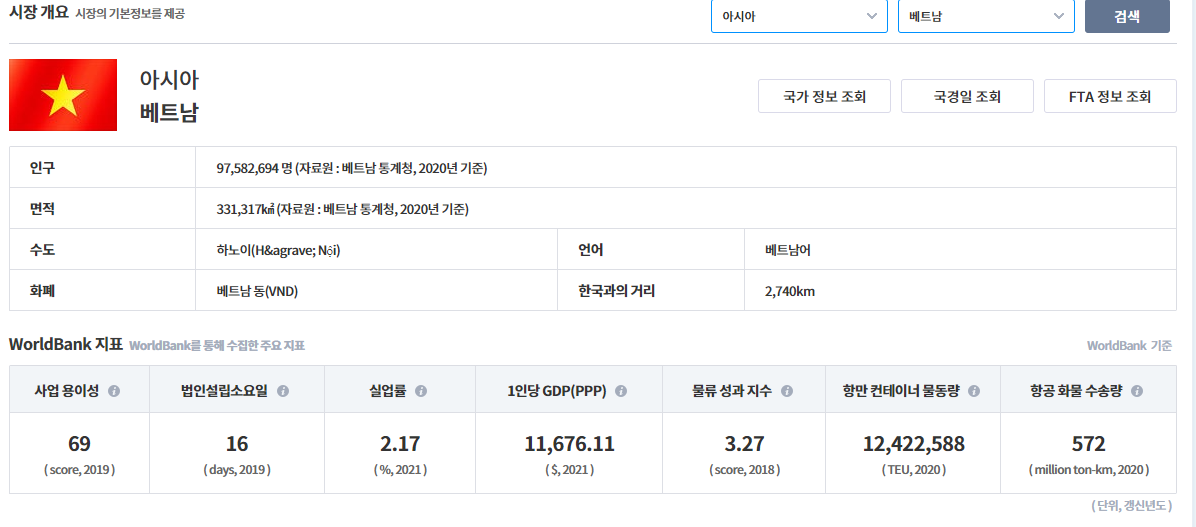
Task: Click the 검색 search button
Action: click(x=1127, y=16)
